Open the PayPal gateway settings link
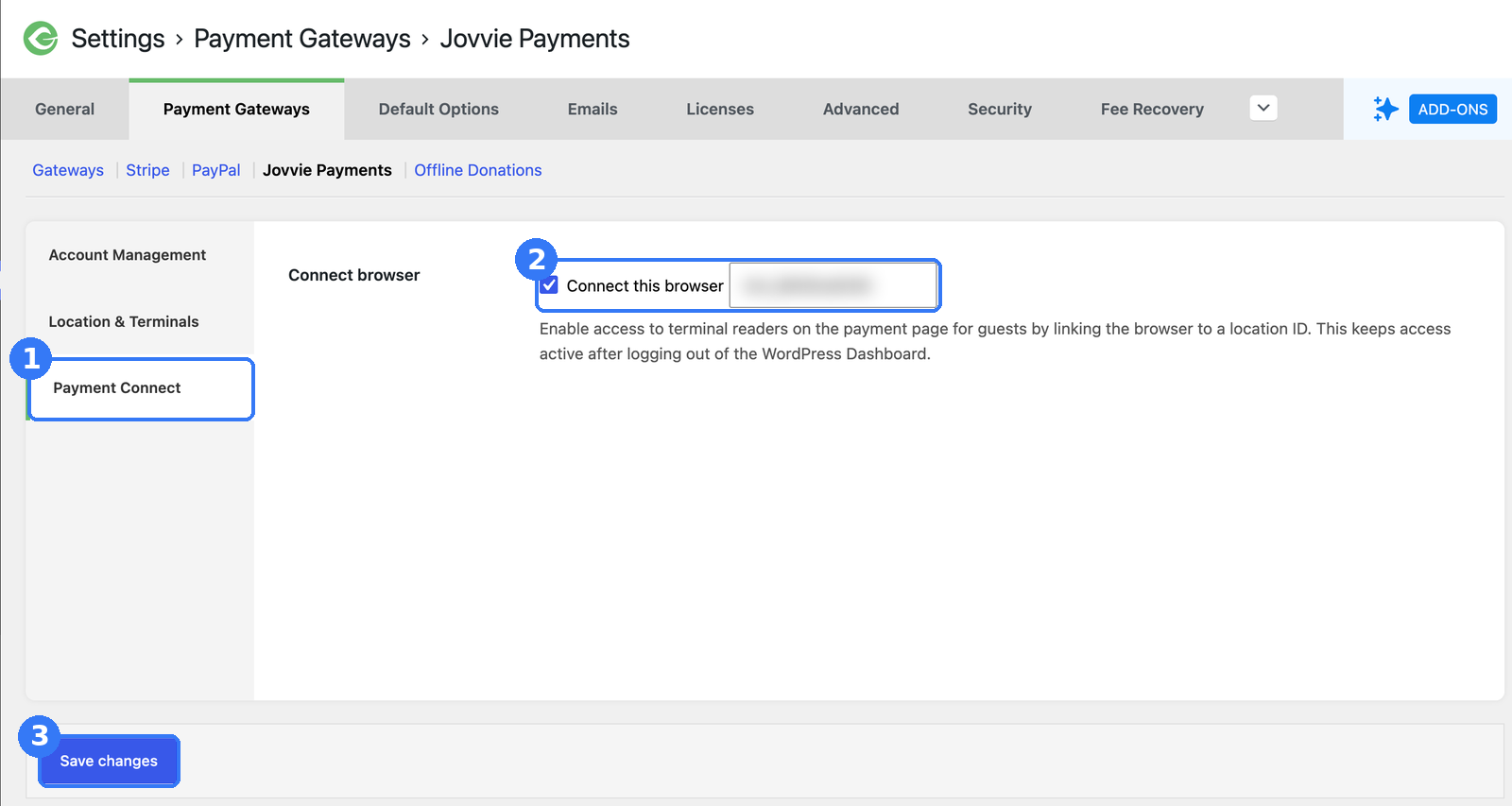1512x806 pixels. pos(216,170)
